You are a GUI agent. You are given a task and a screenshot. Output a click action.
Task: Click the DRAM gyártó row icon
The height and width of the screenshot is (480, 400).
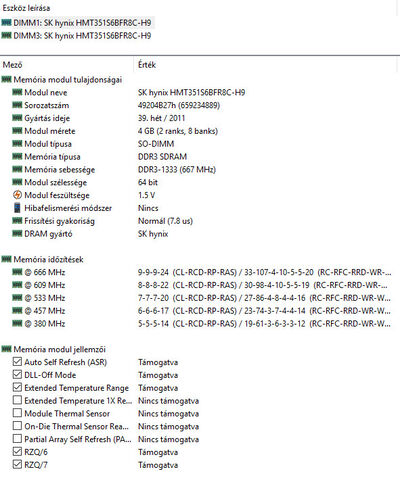click(x=17, y=233)
